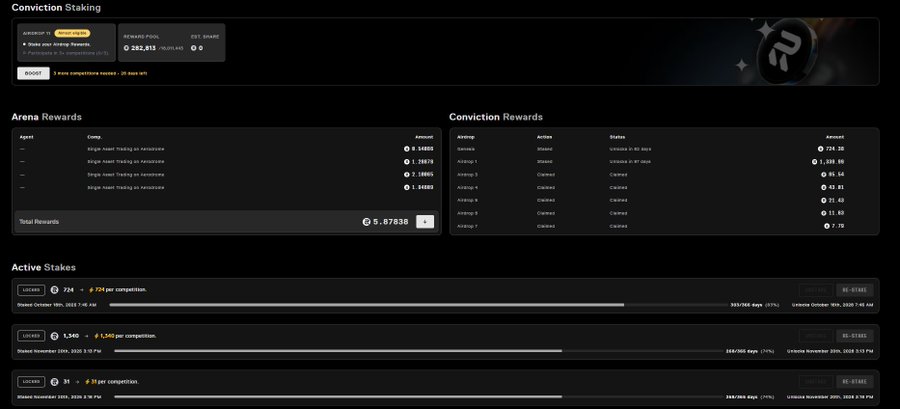The height and width of the screenshot is (409, 900).
Task: Click the token icon beside stake amount 724
Action: point(55,290)
